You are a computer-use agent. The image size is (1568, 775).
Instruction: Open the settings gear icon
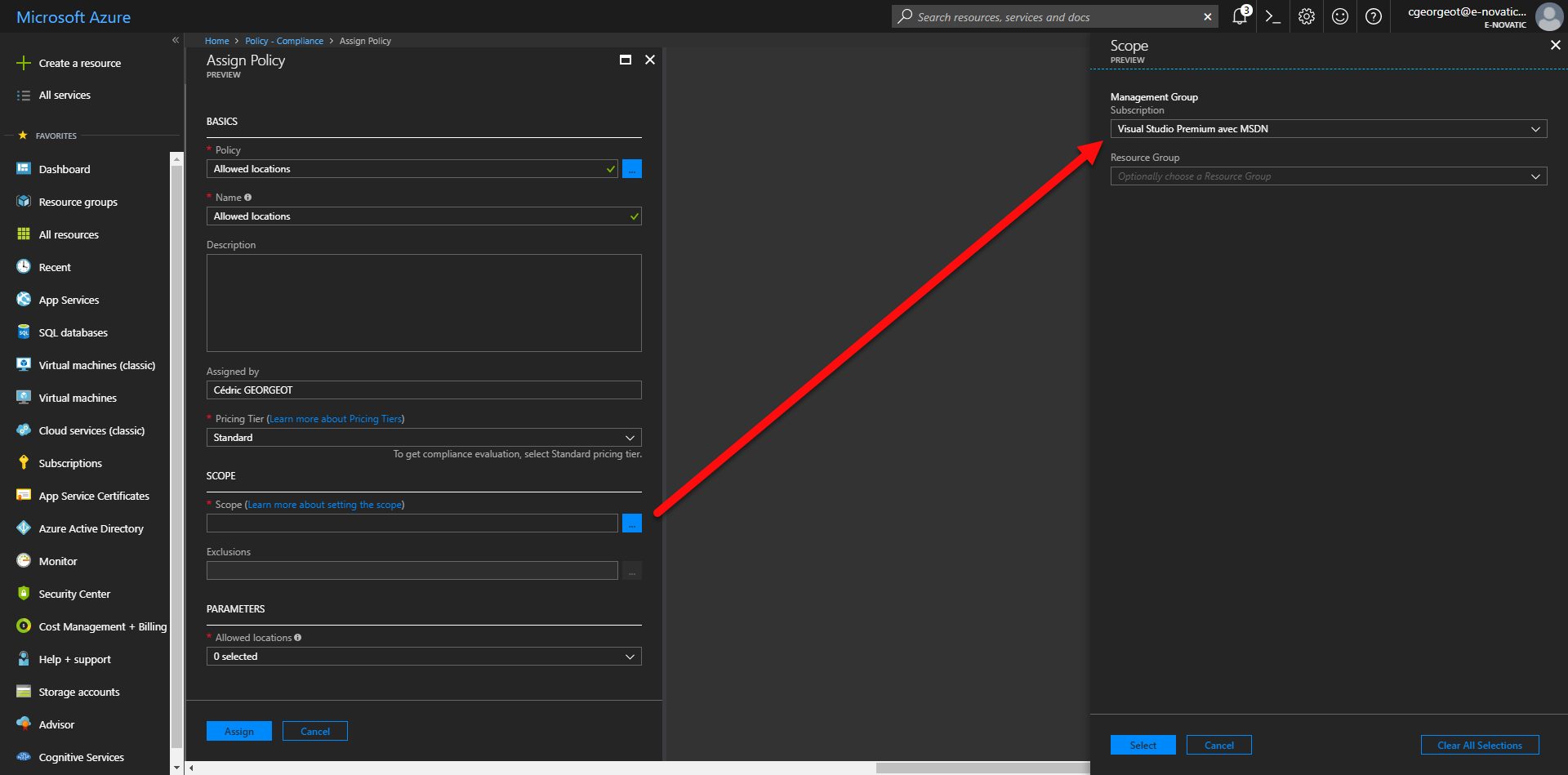[1307, 16]
